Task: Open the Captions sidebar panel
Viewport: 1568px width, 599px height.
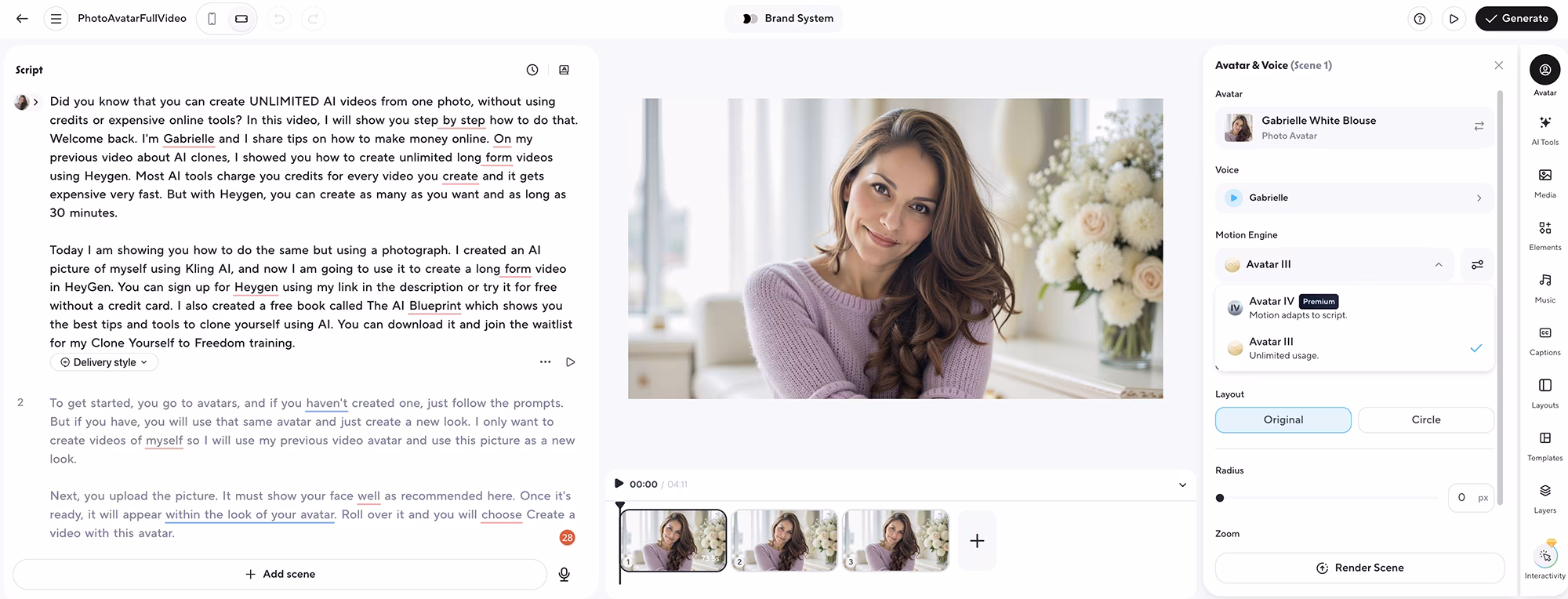Action: pos(1544,339)
